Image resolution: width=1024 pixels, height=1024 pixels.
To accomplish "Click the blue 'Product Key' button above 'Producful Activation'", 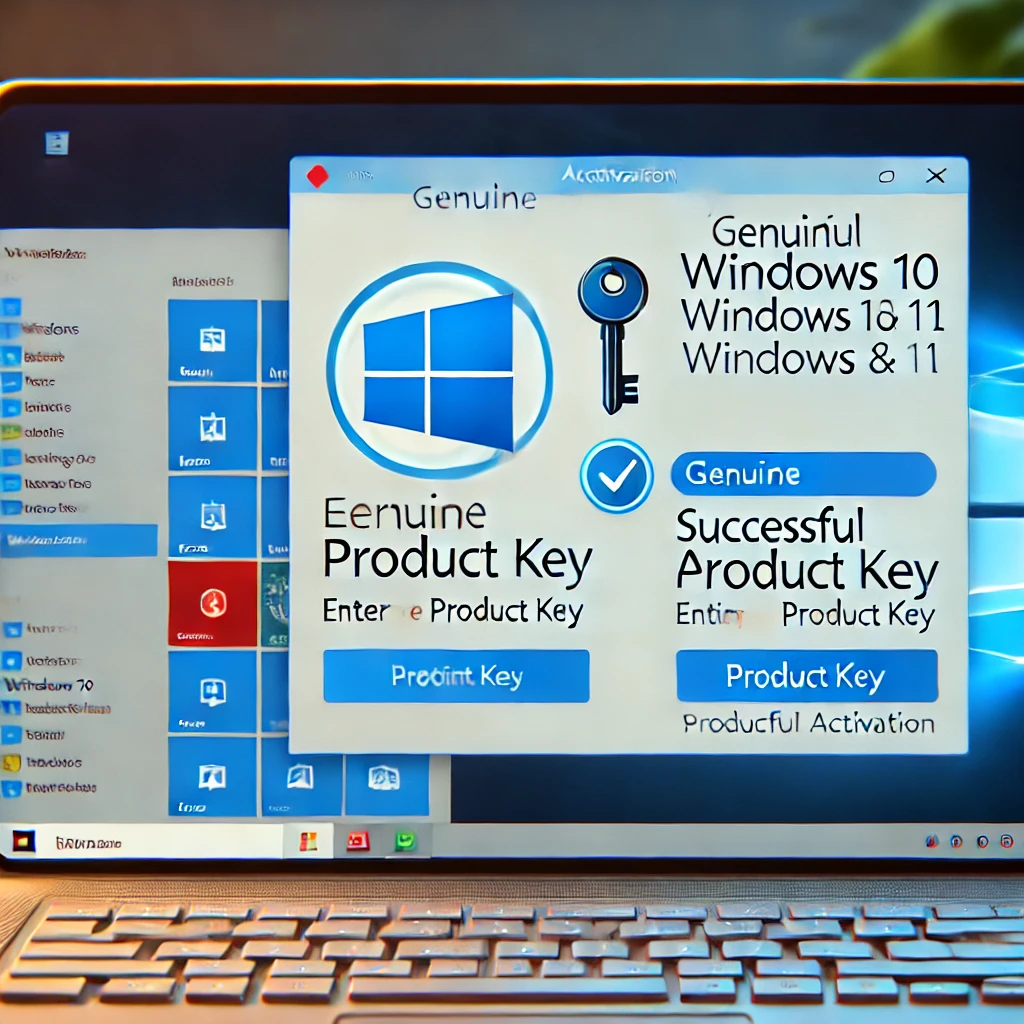I will [807, 676].
